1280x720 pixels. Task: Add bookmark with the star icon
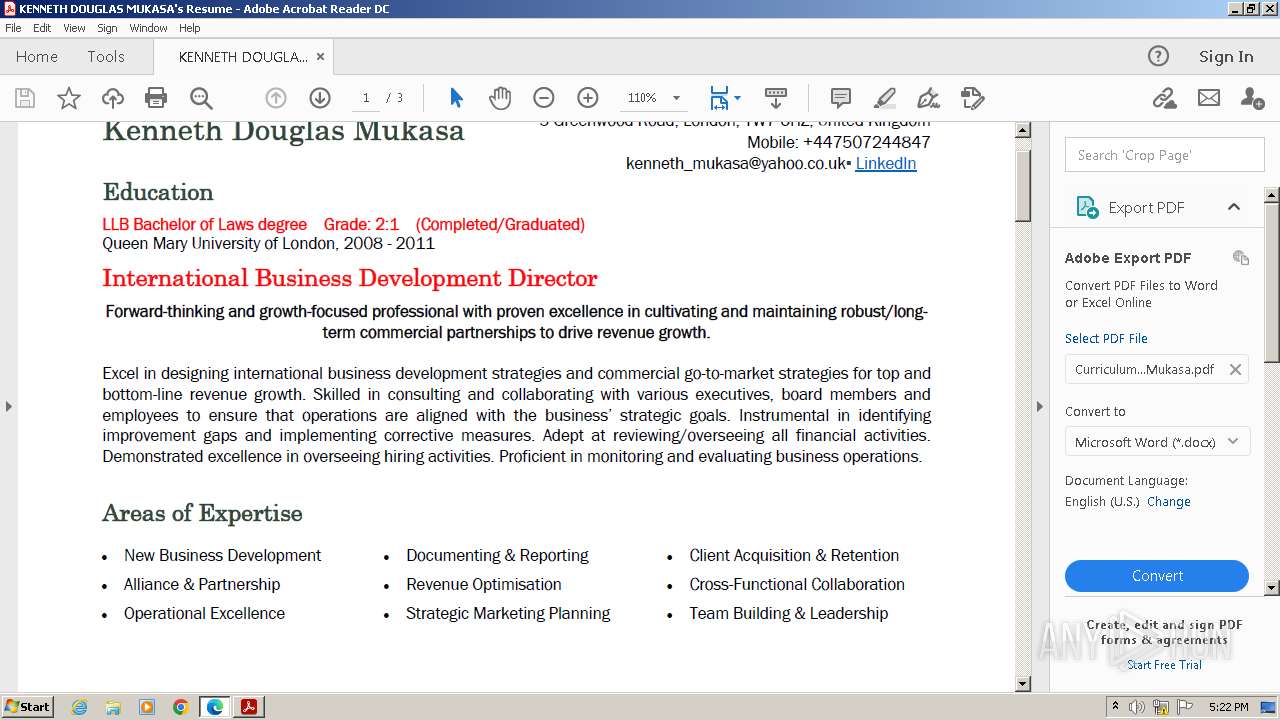(69, 98)
